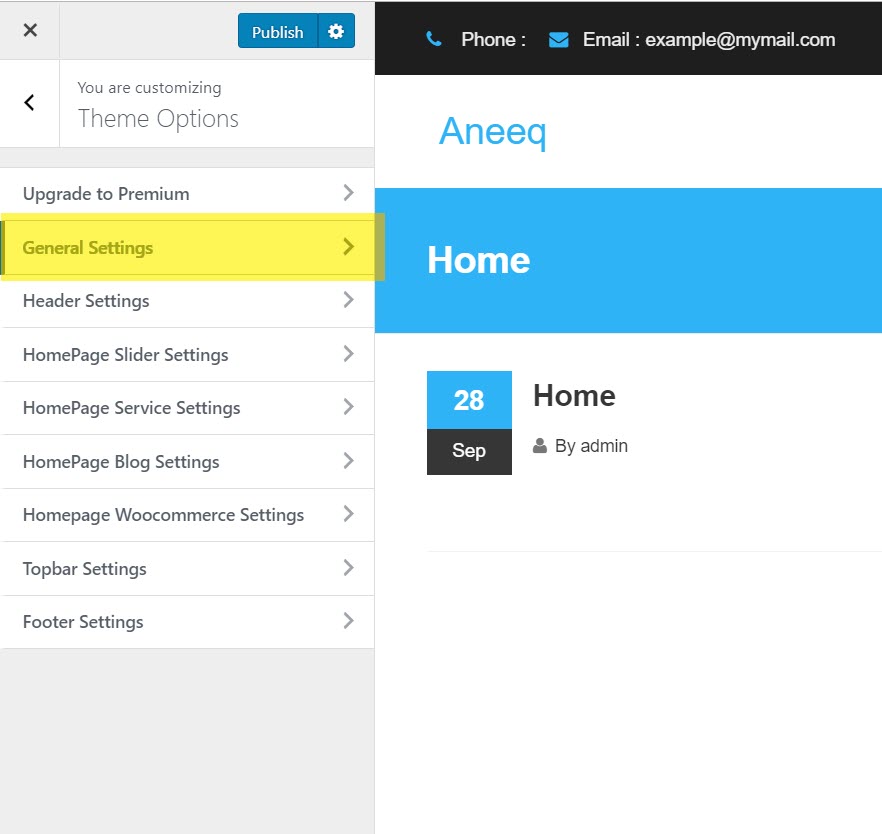Viewport: 882px width, 834px height.
Task: Expand Homepage Woocommerce Settings chevron
Action: (348, 514)
